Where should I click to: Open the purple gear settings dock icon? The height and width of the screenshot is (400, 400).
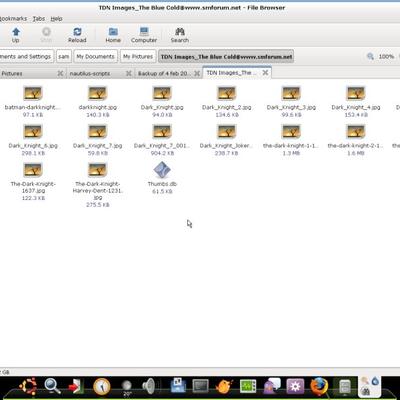(x=295, y=387)
